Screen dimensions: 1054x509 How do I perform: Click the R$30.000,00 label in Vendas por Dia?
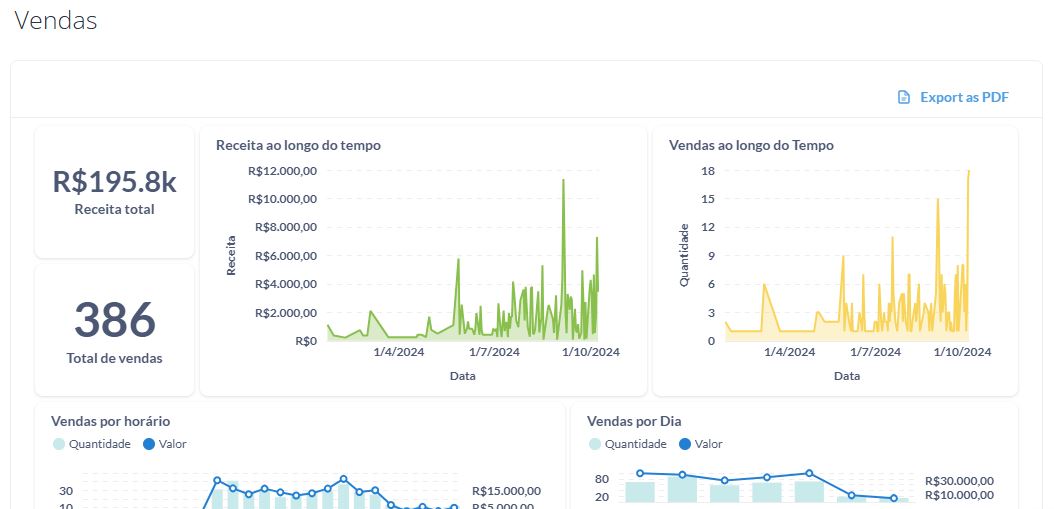tap(959, 481)
